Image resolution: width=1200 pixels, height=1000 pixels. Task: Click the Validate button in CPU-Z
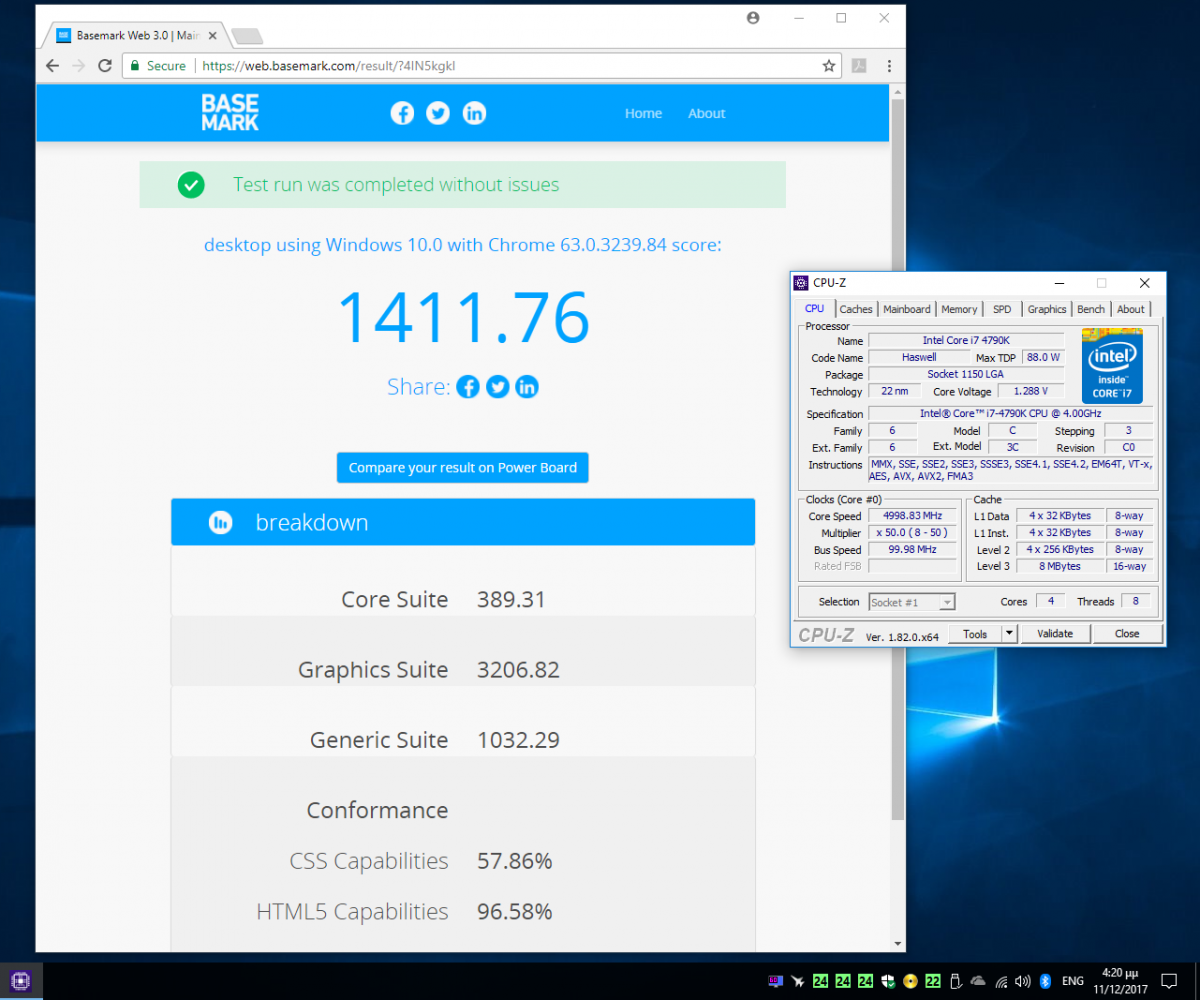click(x=1055, y=634)
